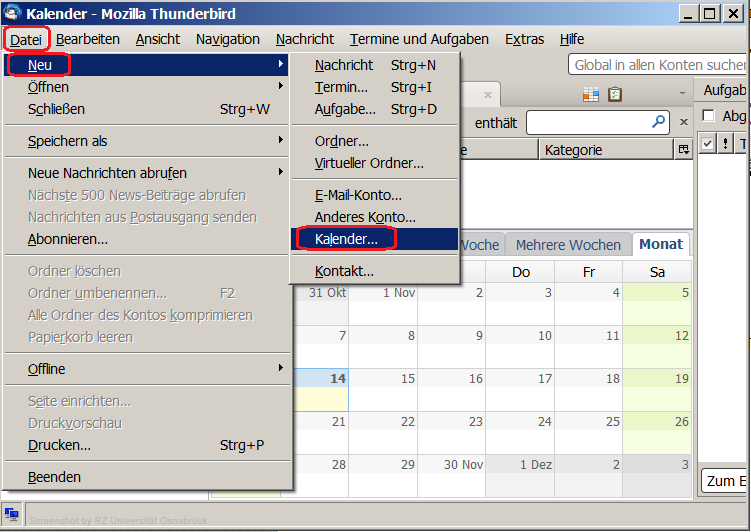Viewport: 751px width, 532px height.
Task: Select Saturday 19 in the month grid
Action: point(657,390)
